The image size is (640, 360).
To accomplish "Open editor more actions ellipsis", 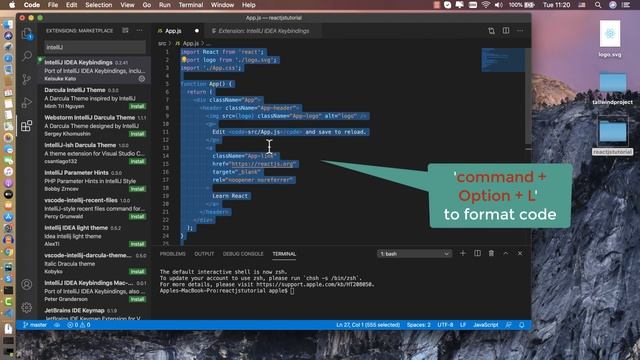I will pos(520,31).
